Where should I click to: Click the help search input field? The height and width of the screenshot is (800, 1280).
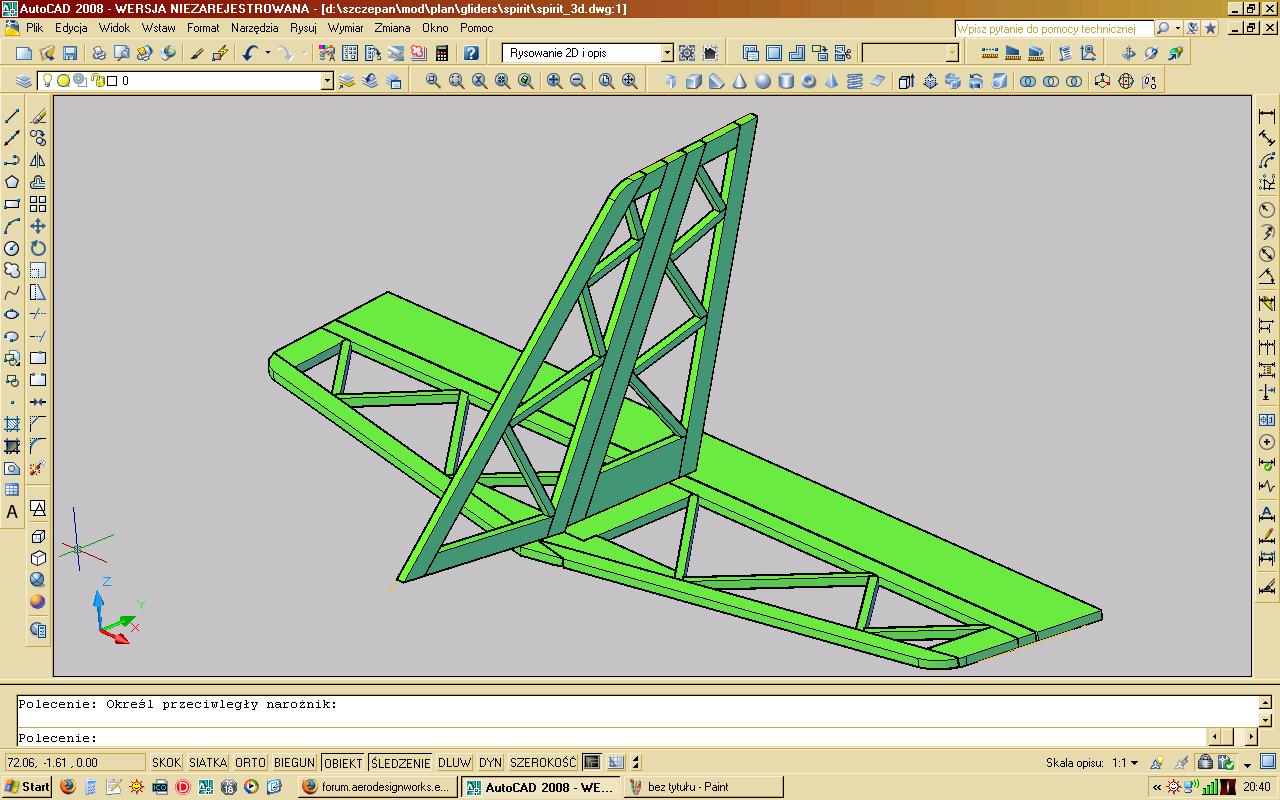coord(1053,29)
